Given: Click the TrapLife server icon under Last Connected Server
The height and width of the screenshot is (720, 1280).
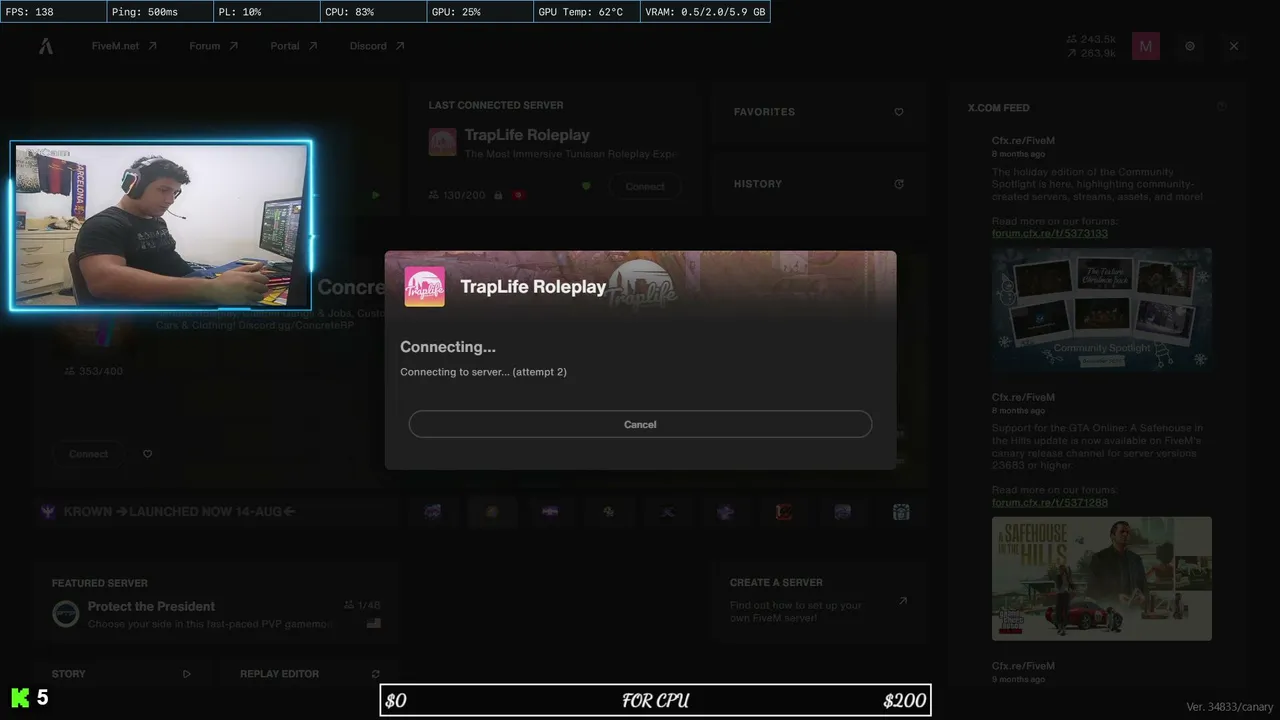Looking at the screenshot, I should tap(442, 142).
